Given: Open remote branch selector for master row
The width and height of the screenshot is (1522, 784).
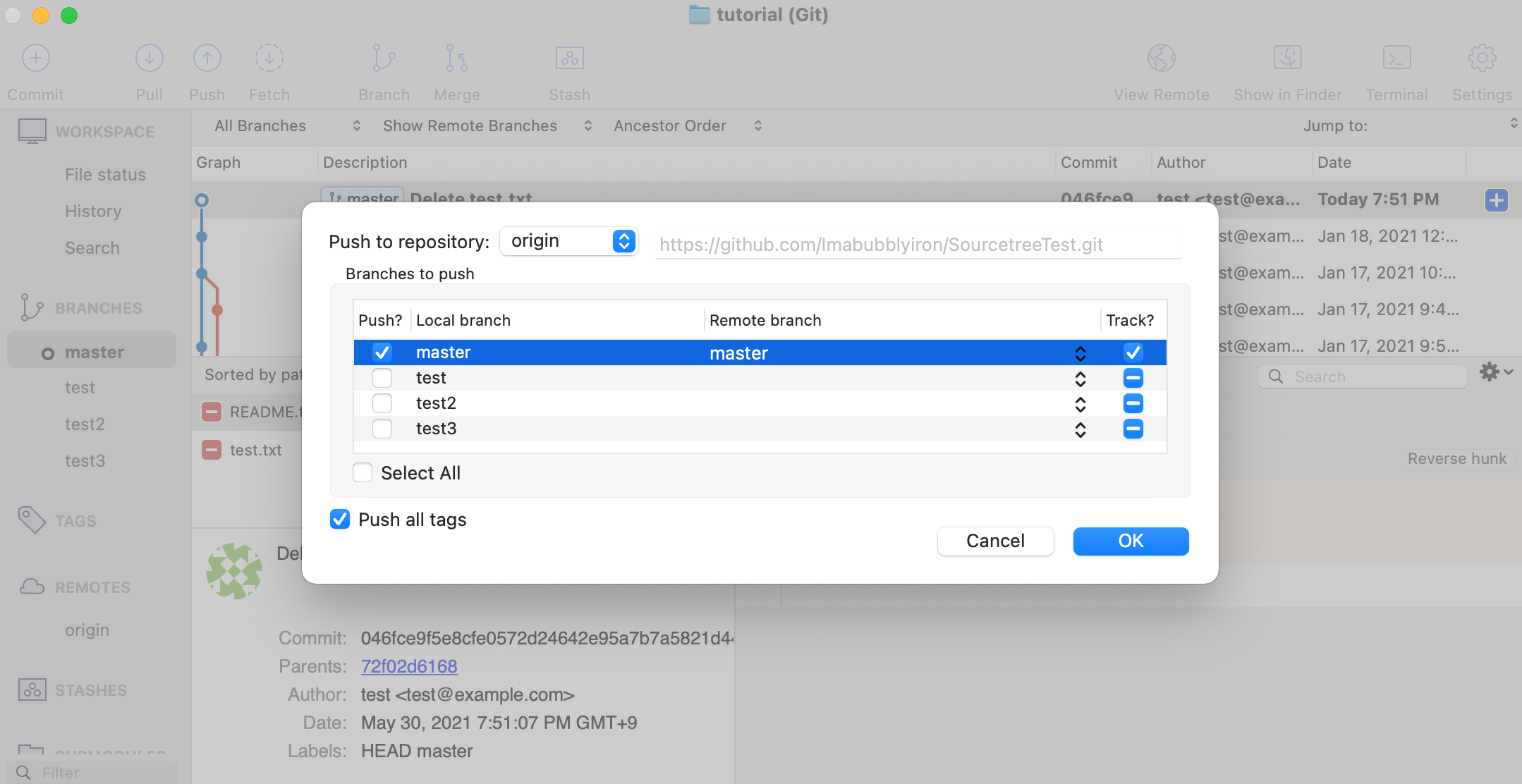Looking at the screenshot, I should click(x=1080, y=353).
